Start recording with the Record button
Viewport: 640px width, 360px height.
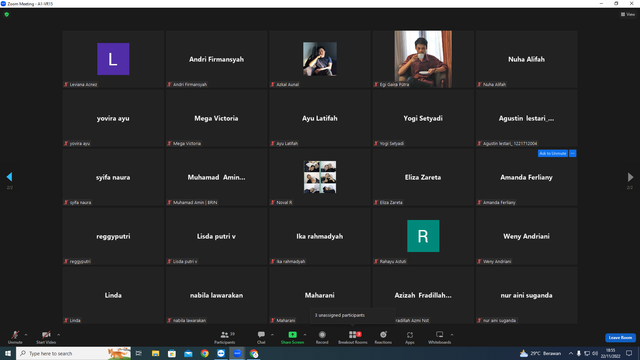point(322,337)
